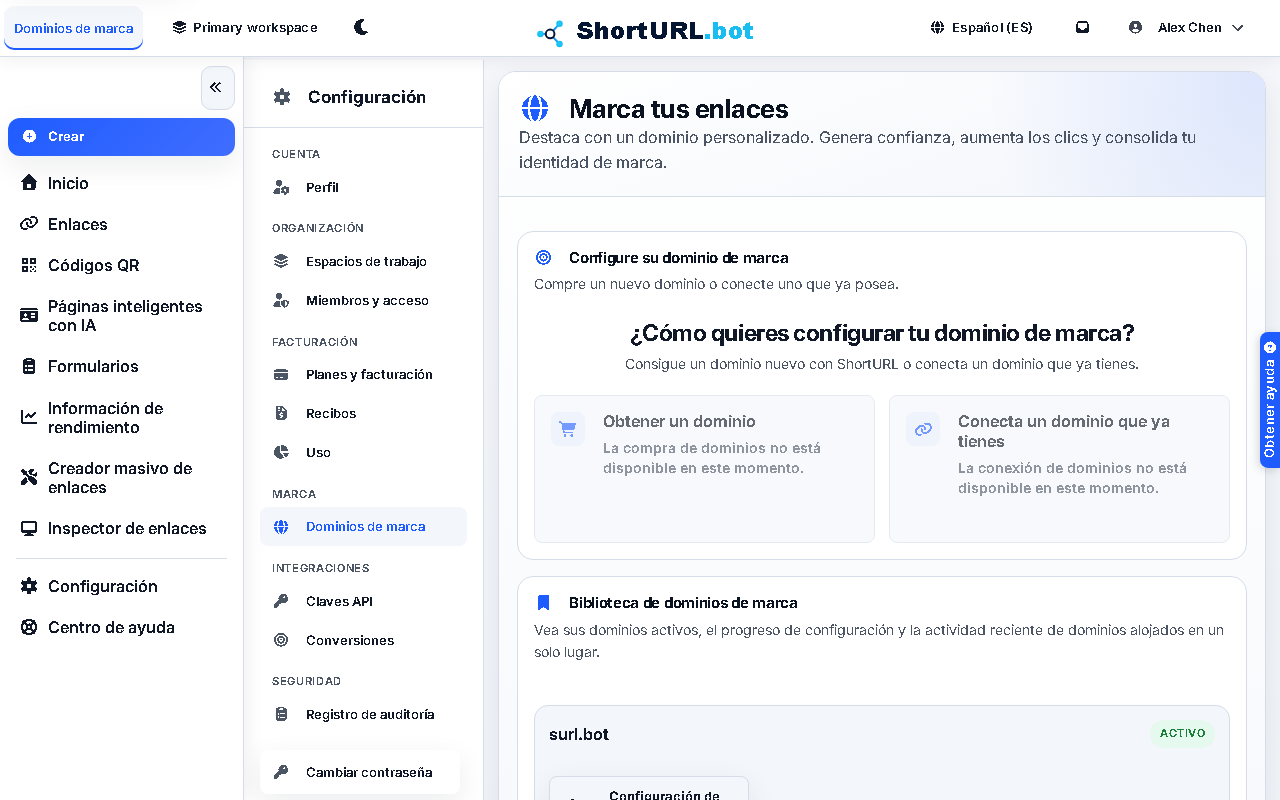Open Páginas inteligentes con IA

(x=121, y=315)
